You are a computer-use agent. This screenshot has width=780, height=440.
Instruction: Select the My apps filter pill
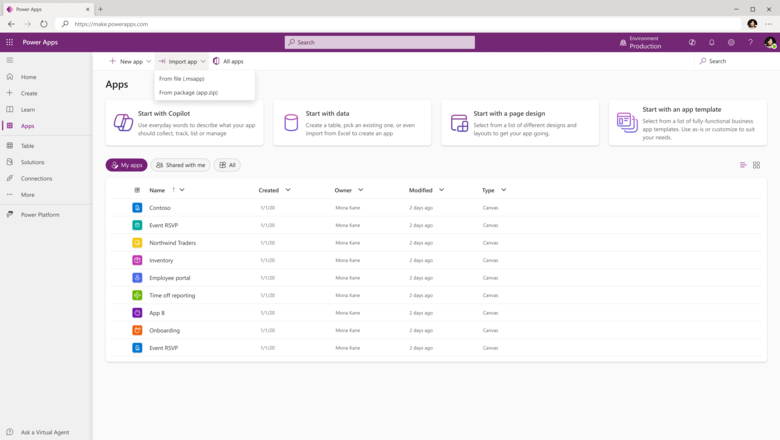coord(126,165)
